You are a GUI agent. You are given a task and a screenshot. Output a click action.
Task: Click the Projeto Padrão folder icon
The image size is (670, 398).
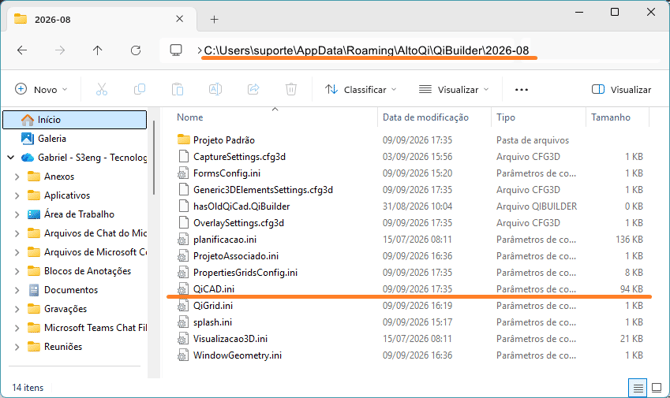[183, 140]
